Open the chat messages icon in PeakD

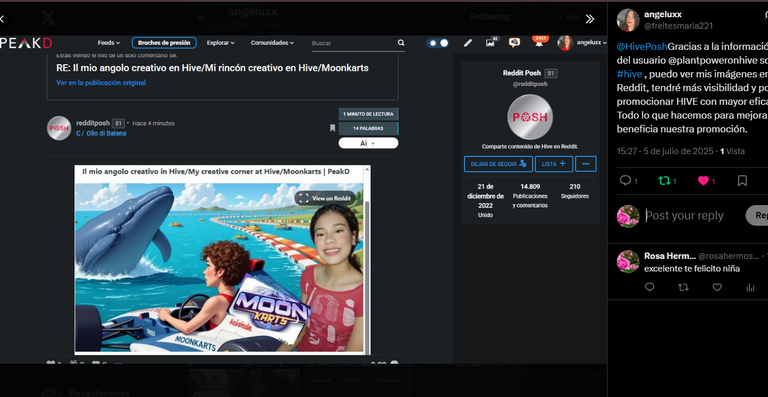click(514, 43)
